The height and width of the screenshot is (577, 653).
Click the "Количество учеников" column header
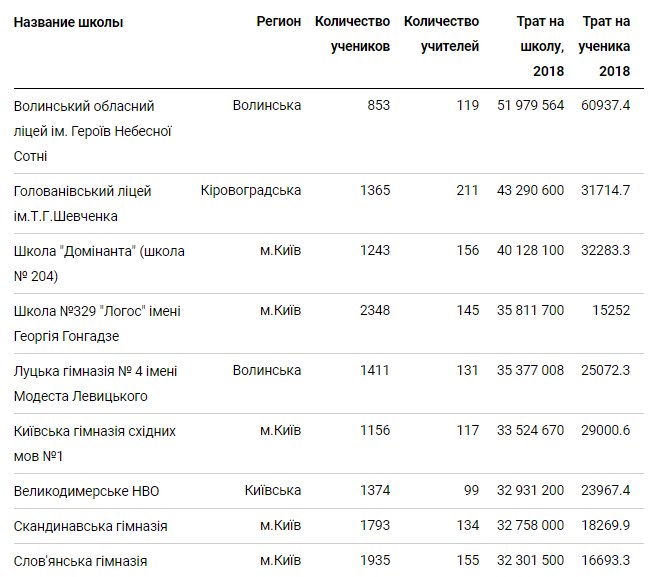pos(352,34)
